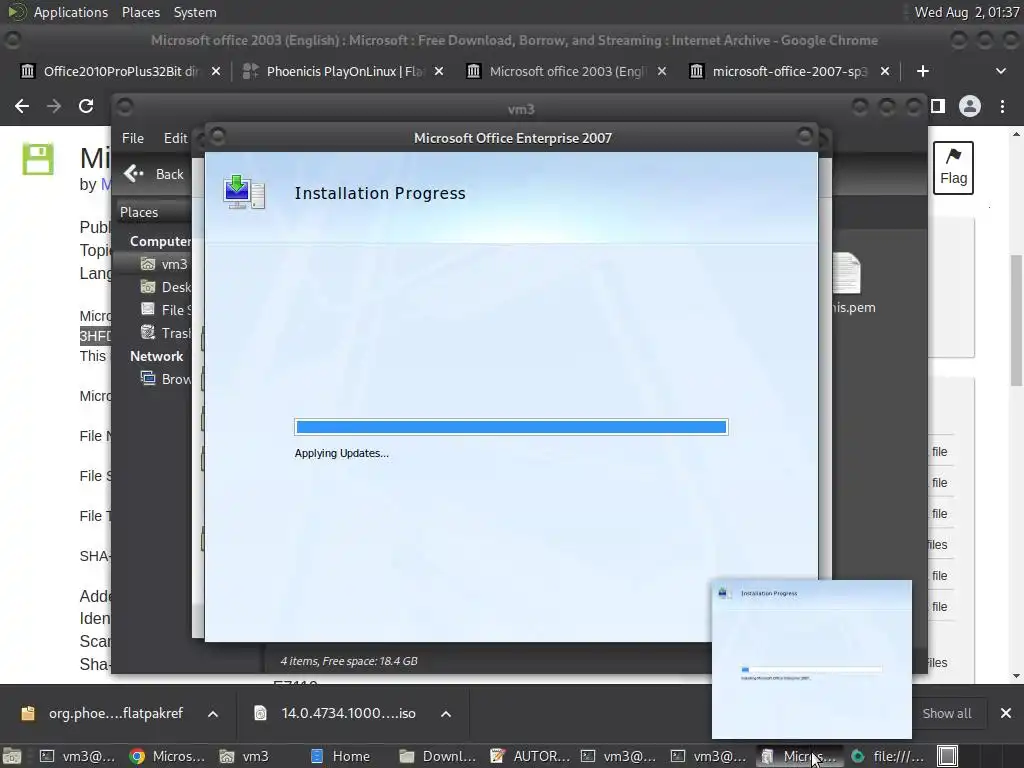Close the Microsoft office 2003 tab
The height and width of the screenshot is (768, 1024).
(x=662, y=71)
